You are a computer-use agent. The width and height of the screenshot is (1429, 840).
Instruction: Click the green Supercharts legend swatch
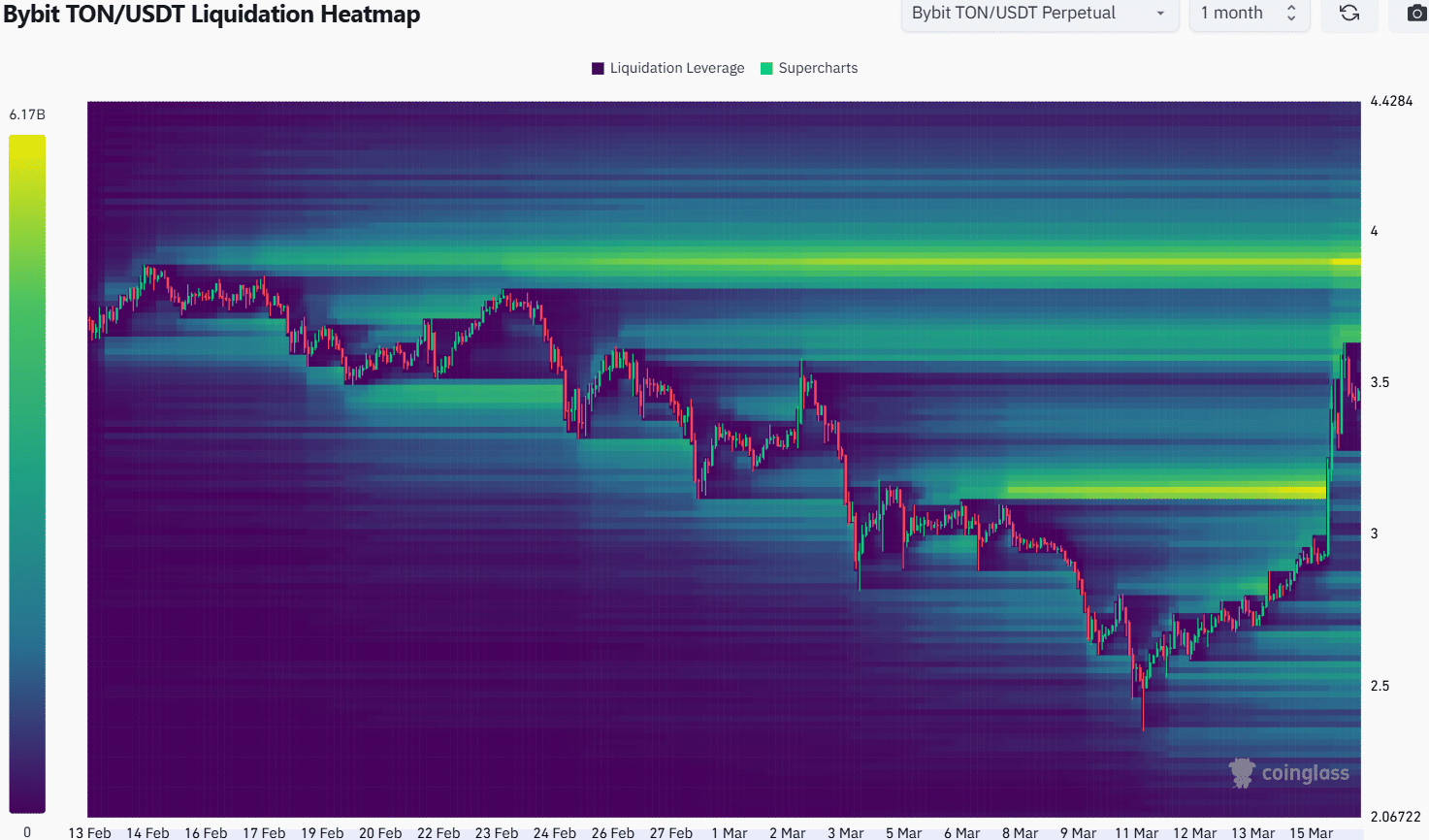[766, 68]
